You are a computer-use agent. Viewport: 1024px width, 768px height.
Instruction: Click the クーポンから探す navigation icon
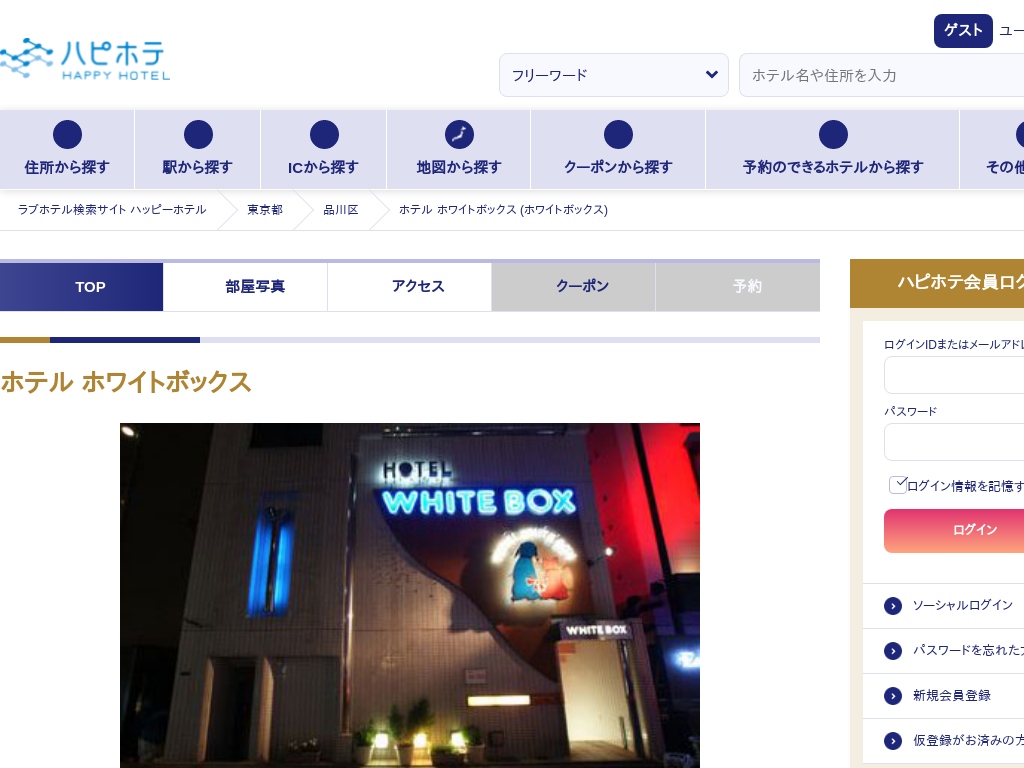point(618,135)
